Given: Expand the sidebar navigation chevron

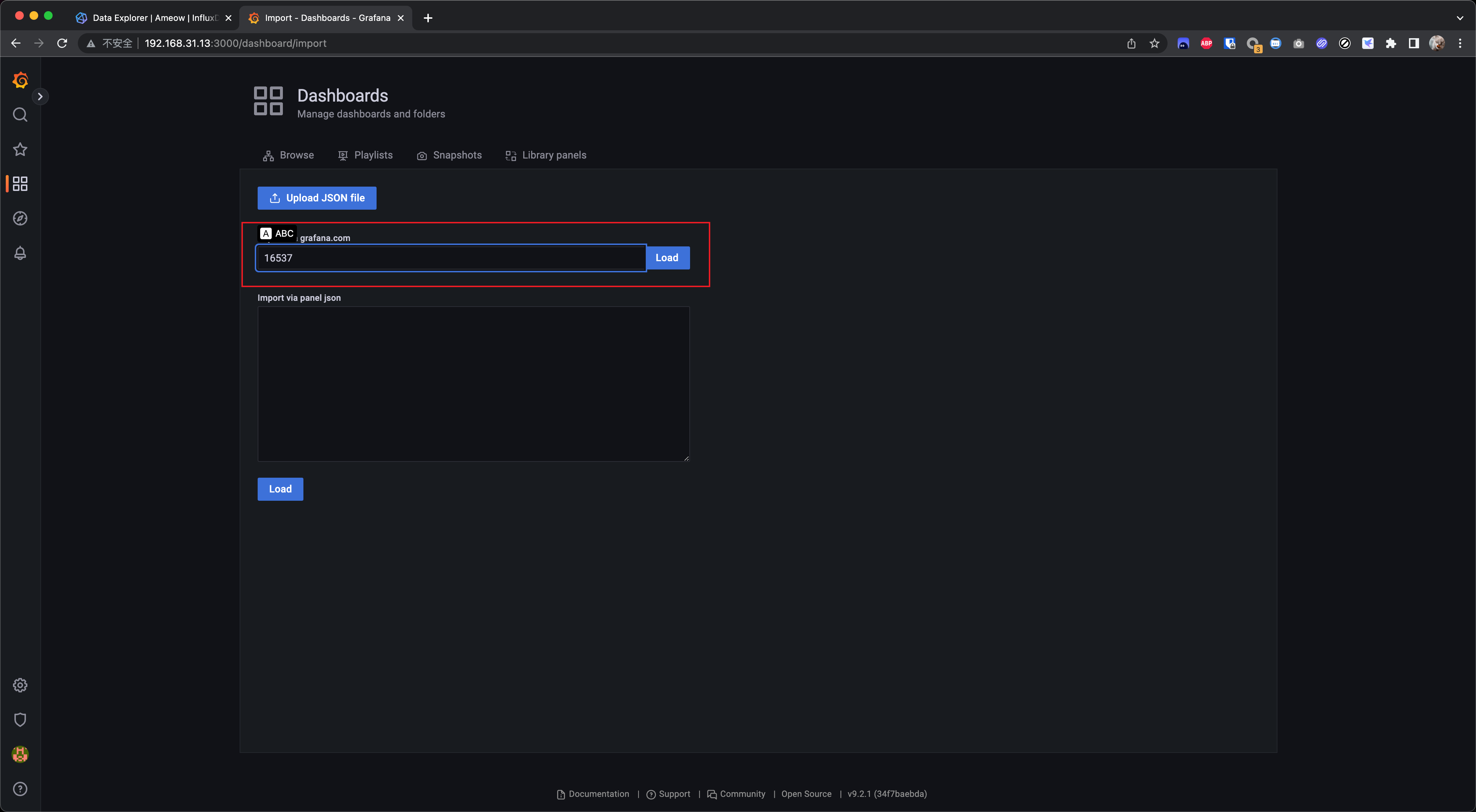Looking at the screenshot, I should click(40, 96).
